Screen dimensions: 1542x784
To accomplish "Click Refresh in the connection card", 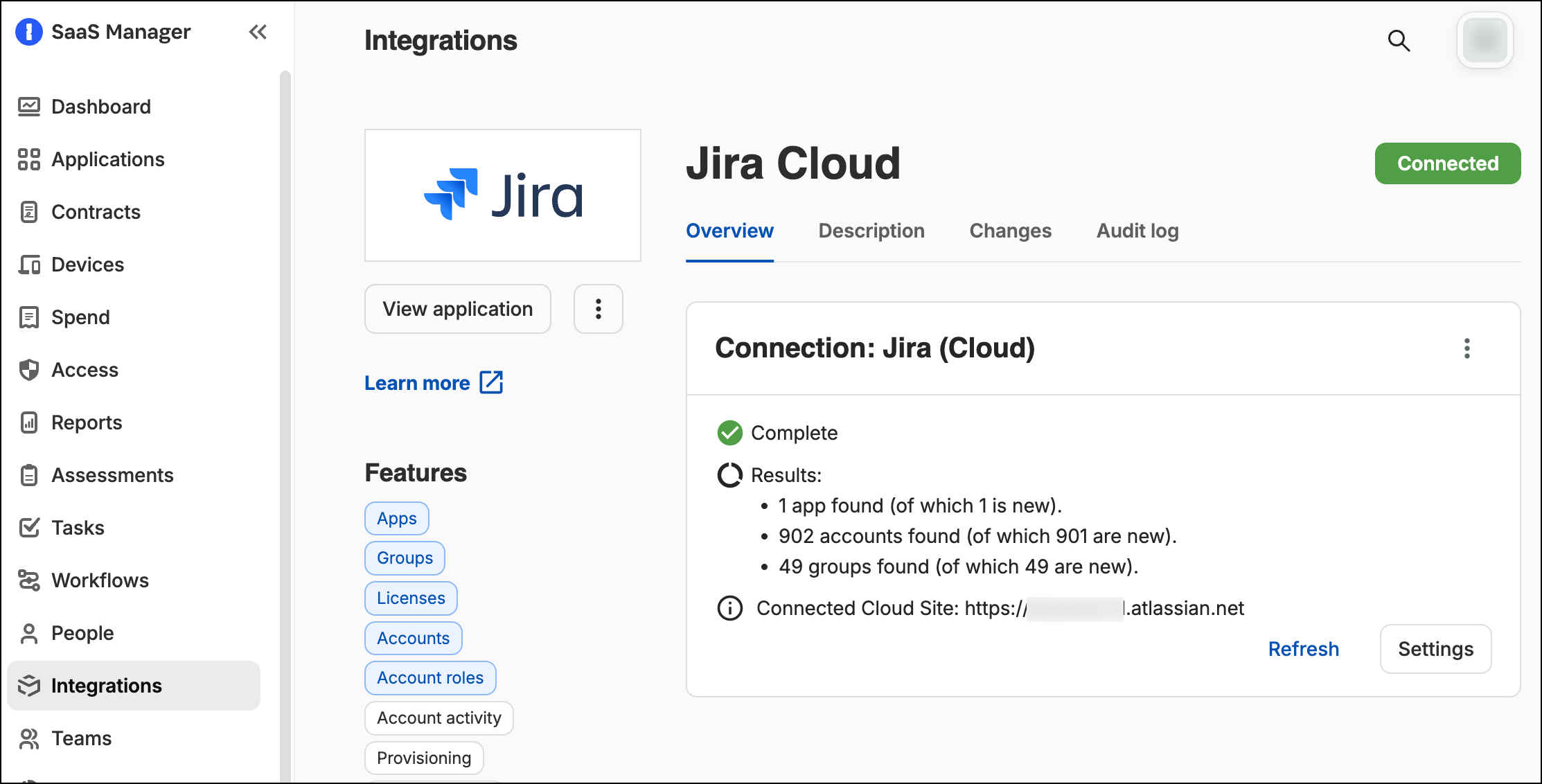I will (x=1303, y=649).
